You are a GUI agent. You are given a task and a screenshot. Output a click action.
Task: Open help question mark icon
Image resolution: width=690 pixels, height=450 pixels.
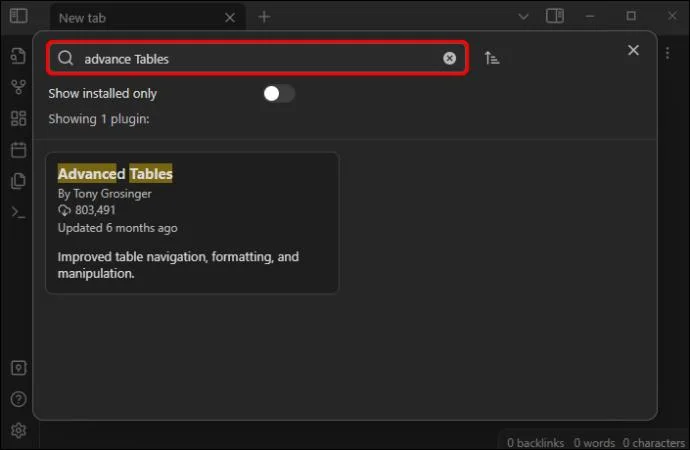[x=18, y=399]
